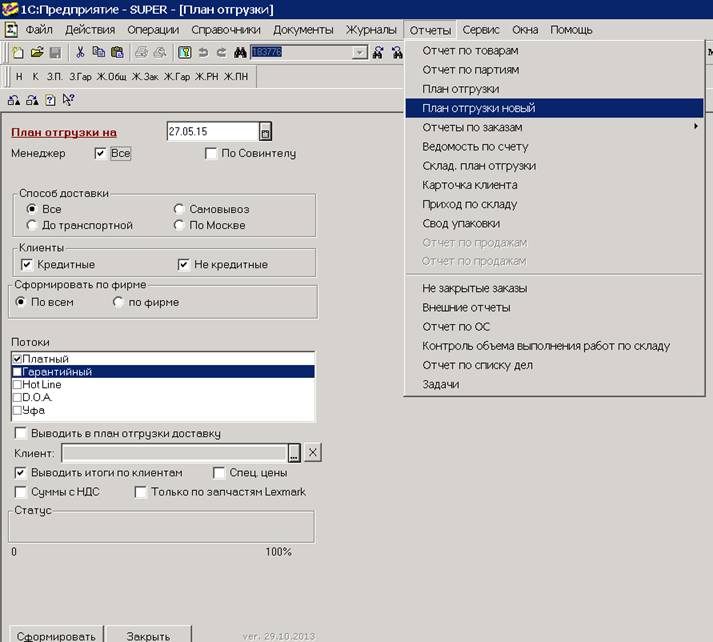Enable the По Совинтелу checkbox
The image size is (713, 642).
coord(211,154)
